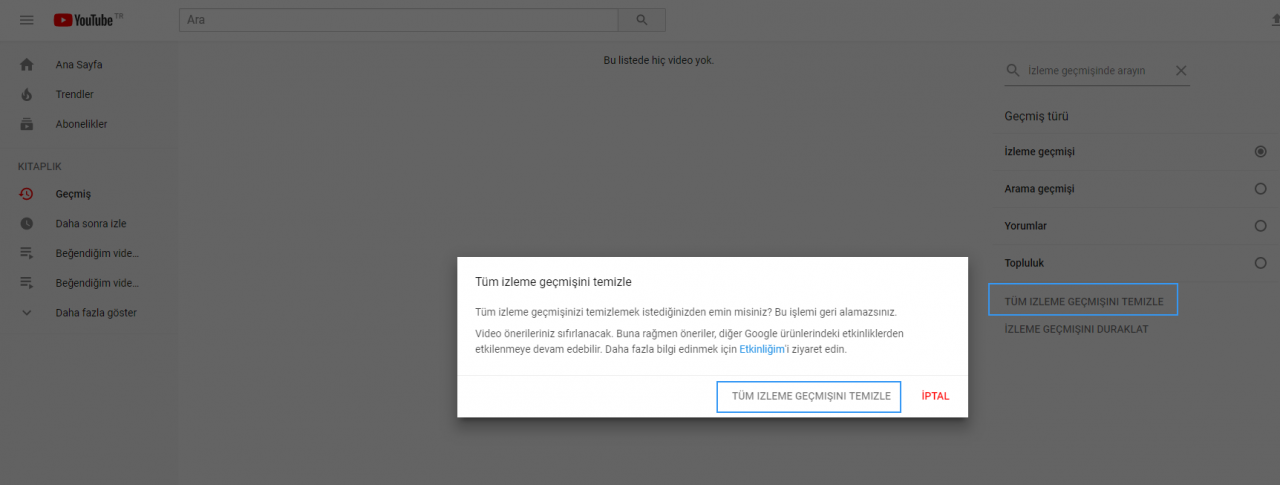Open Abonelikler subscriptions icon
The image size is (1280, 485).
27,124
